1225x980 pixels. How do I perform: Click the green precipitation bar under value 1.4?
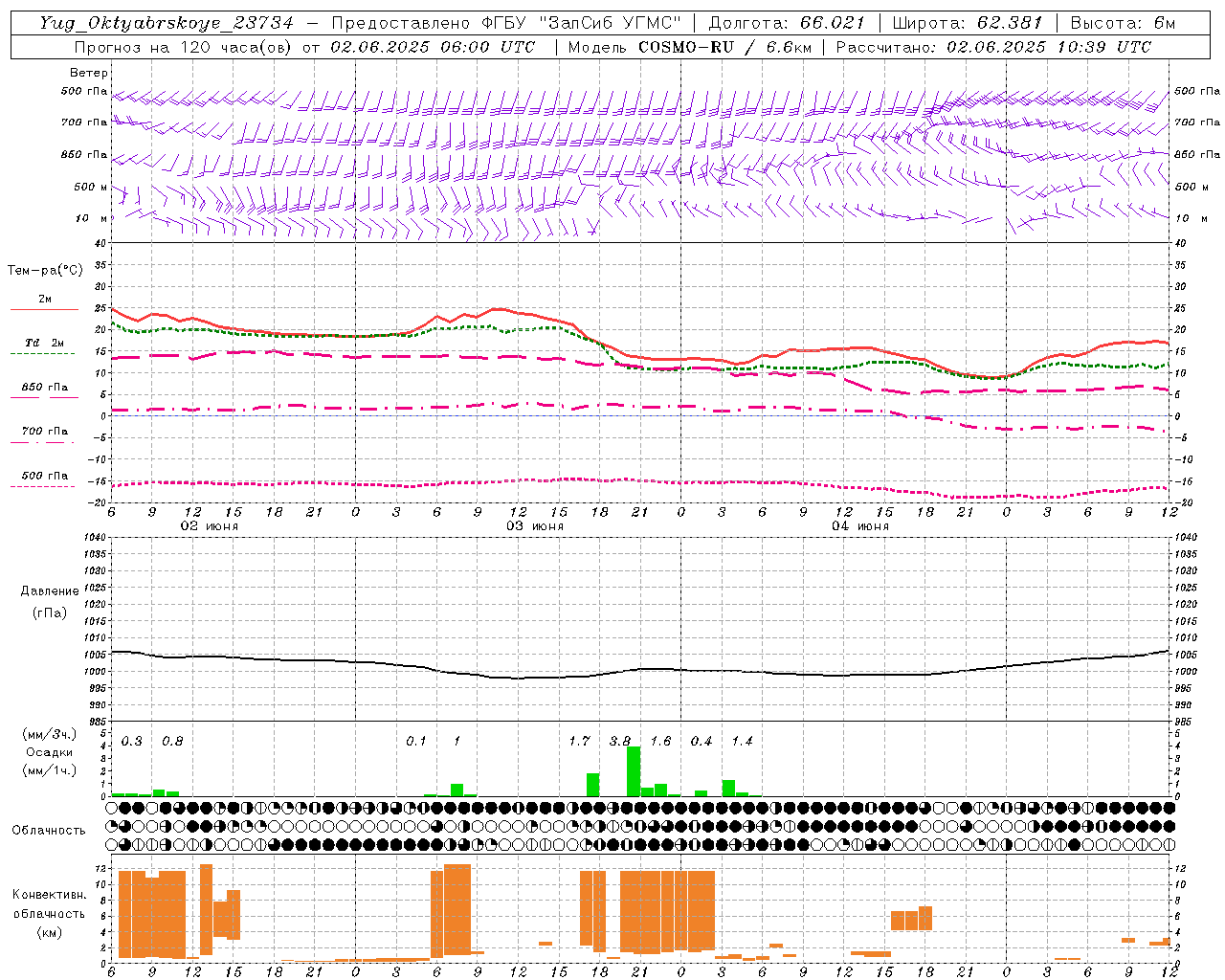[x=728, y=788]
